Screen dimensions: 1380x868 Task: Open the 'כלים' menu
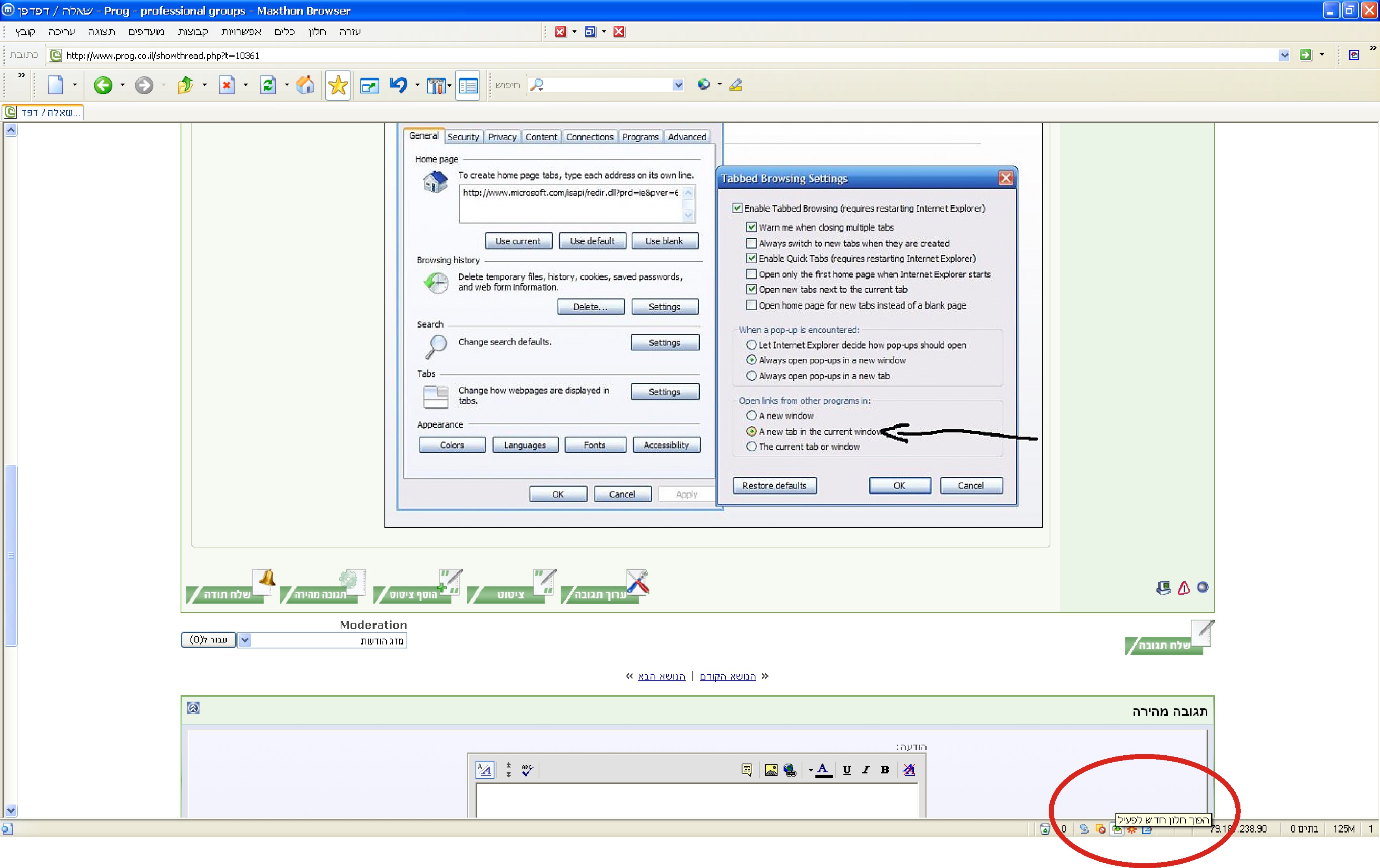click(284, 32)
